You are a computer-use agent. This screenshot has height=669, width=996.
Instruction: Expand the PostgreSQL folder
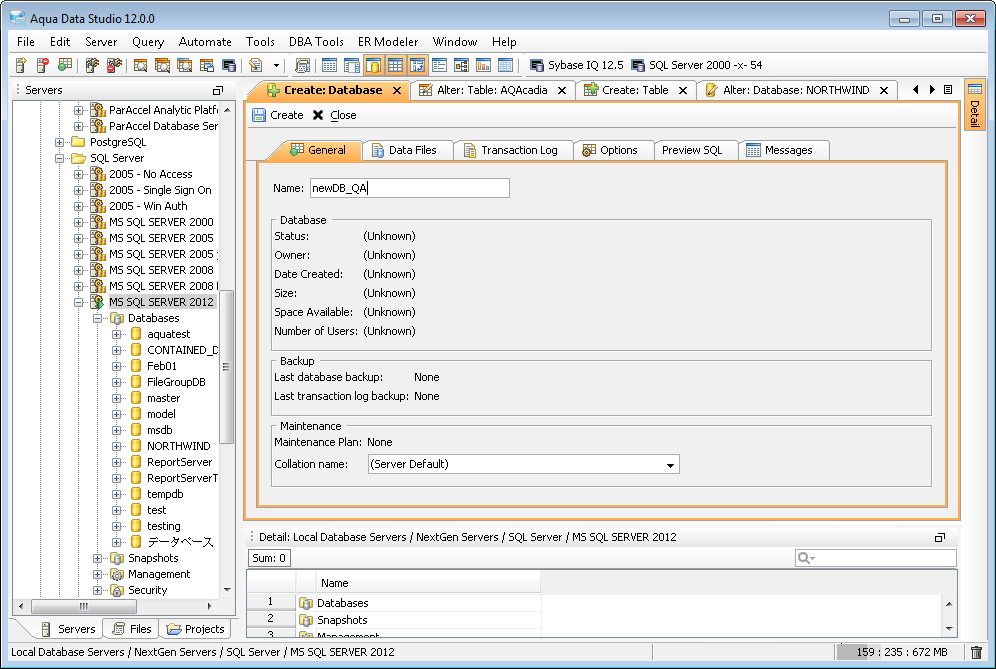click(60, 142)
